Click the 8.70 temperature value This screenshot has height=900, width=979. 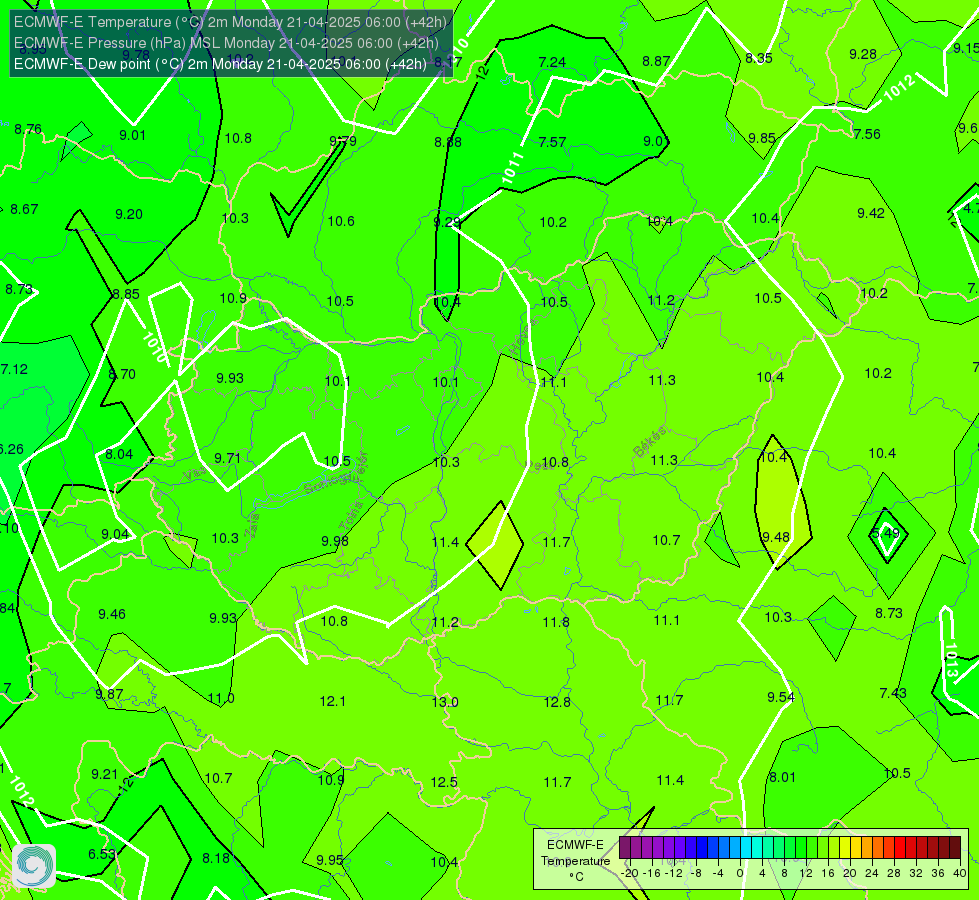point(122,374)
